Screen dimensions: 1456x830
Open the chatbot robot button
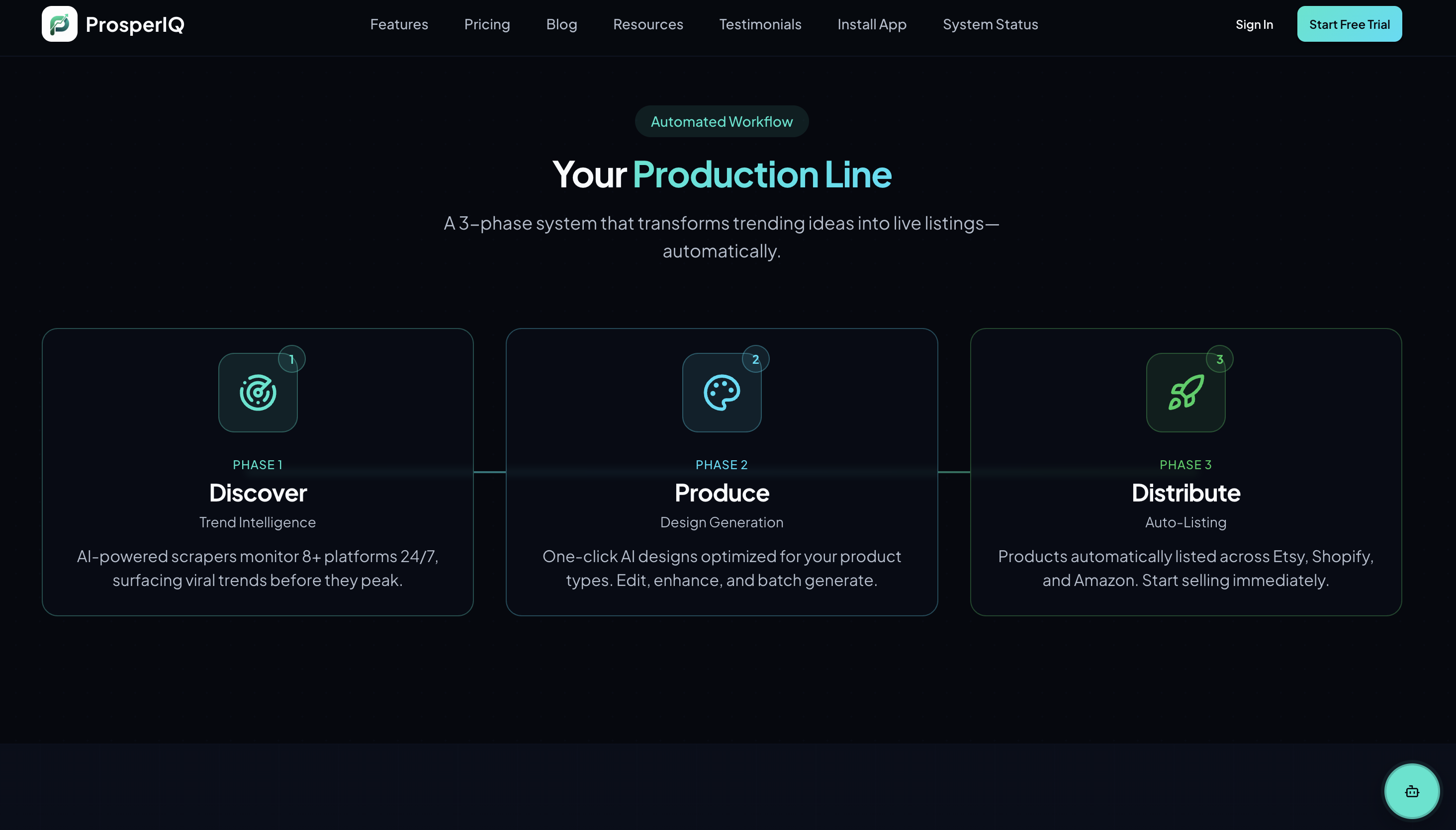pyautogui.click(x=1412, y=791)
